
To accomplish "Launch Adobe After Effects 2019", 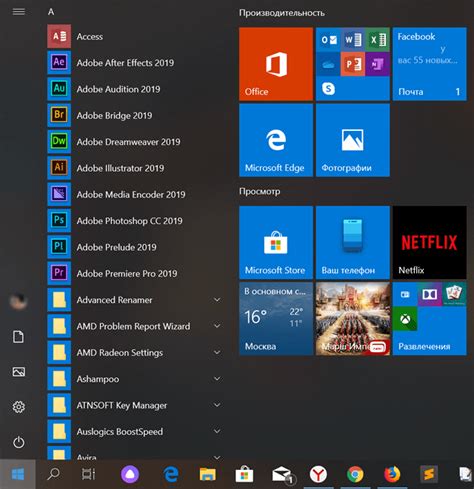I will [x=135, y=63].
